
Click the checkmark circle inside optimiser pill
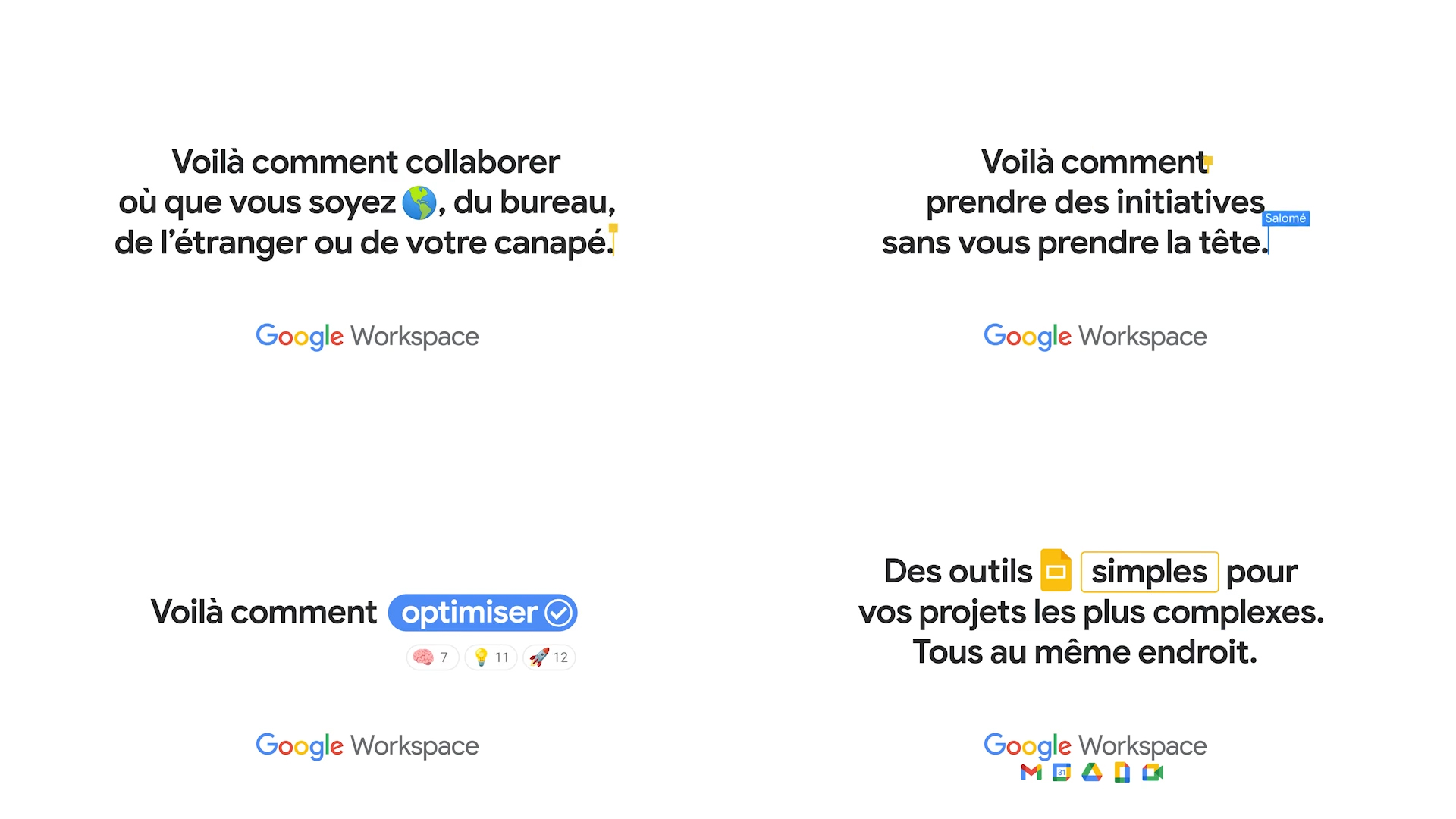point(559,613)
